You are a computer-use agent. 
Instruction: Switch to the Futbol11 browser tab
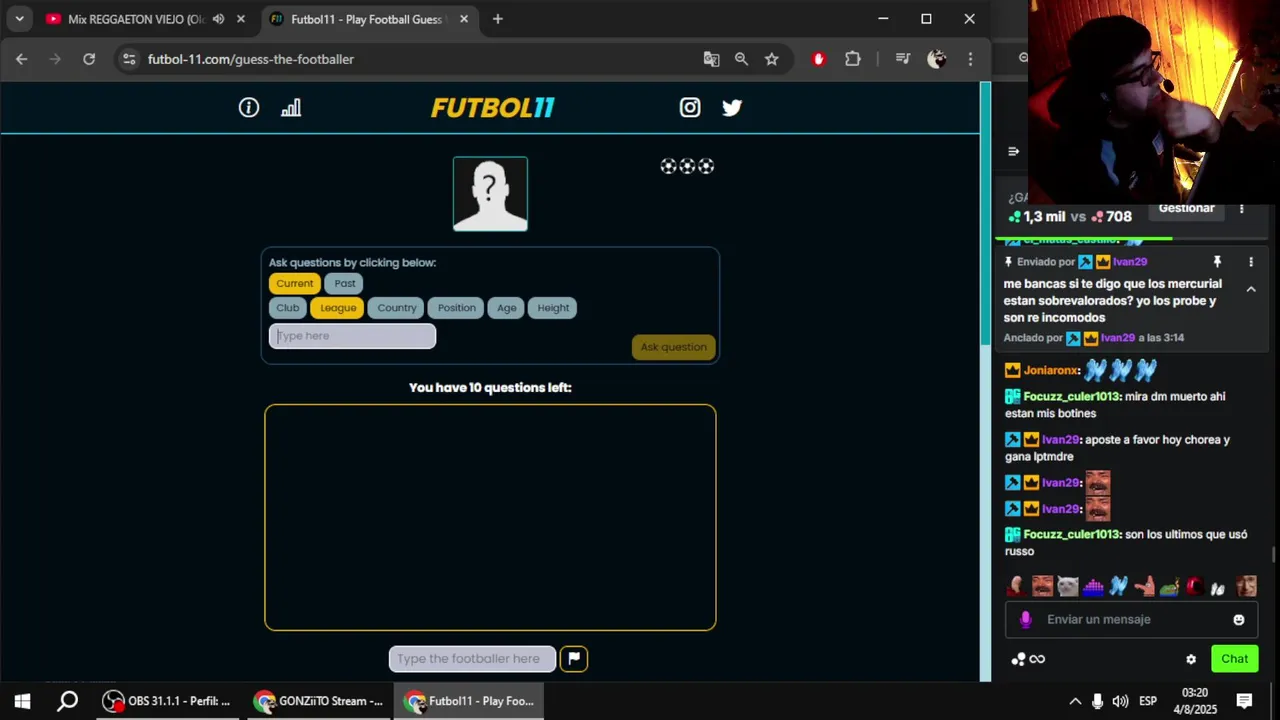click(366, 19)
